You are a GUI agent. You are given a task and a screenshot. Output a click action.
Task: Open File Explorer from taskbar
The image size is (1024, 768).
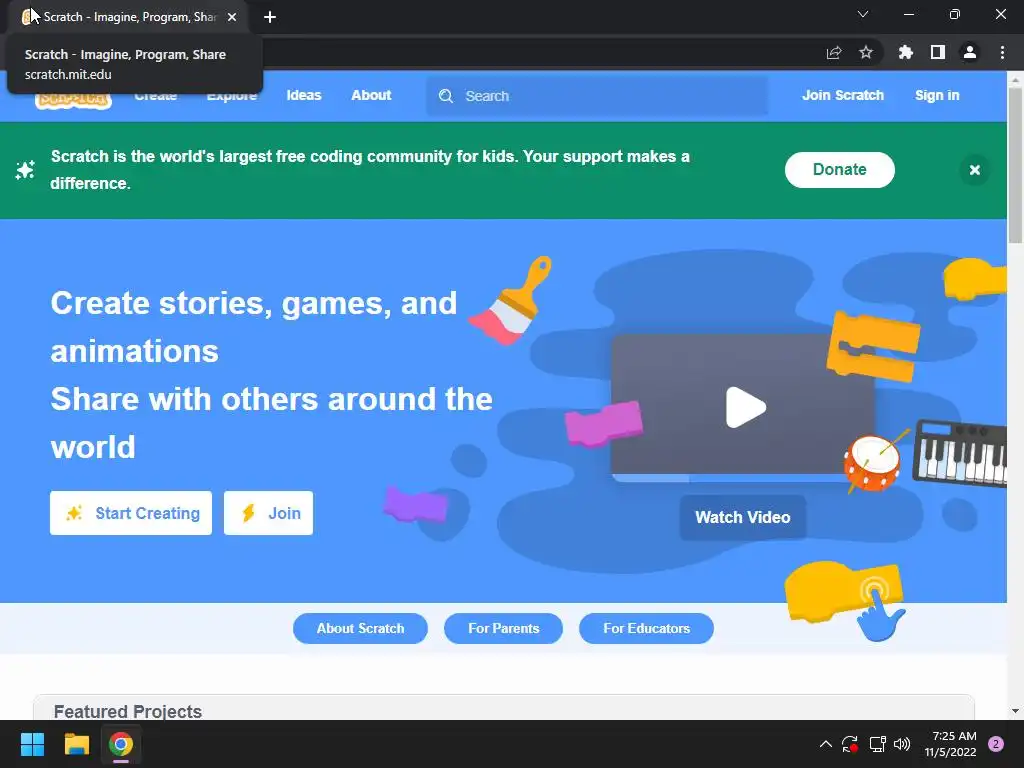76,744
